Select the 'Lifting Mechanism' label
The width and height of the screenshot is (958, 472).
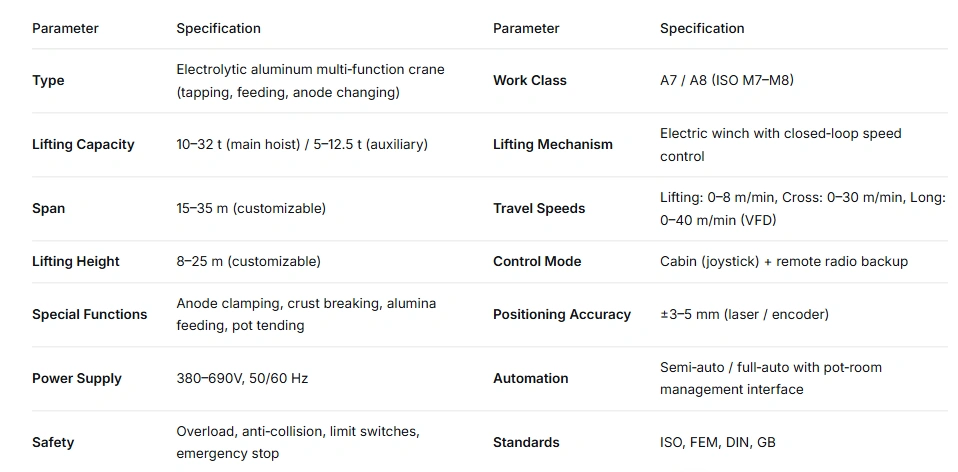[x=553, y=145]
